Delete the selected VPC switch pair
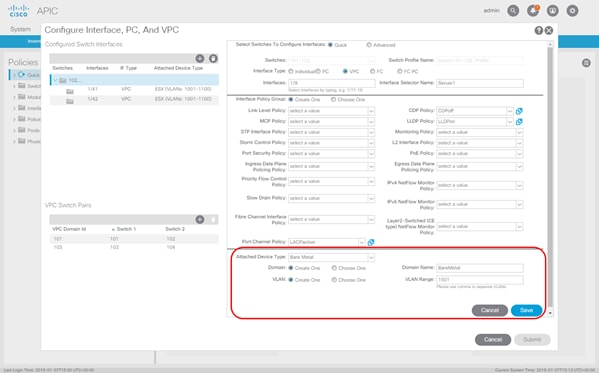 (213, 219)
